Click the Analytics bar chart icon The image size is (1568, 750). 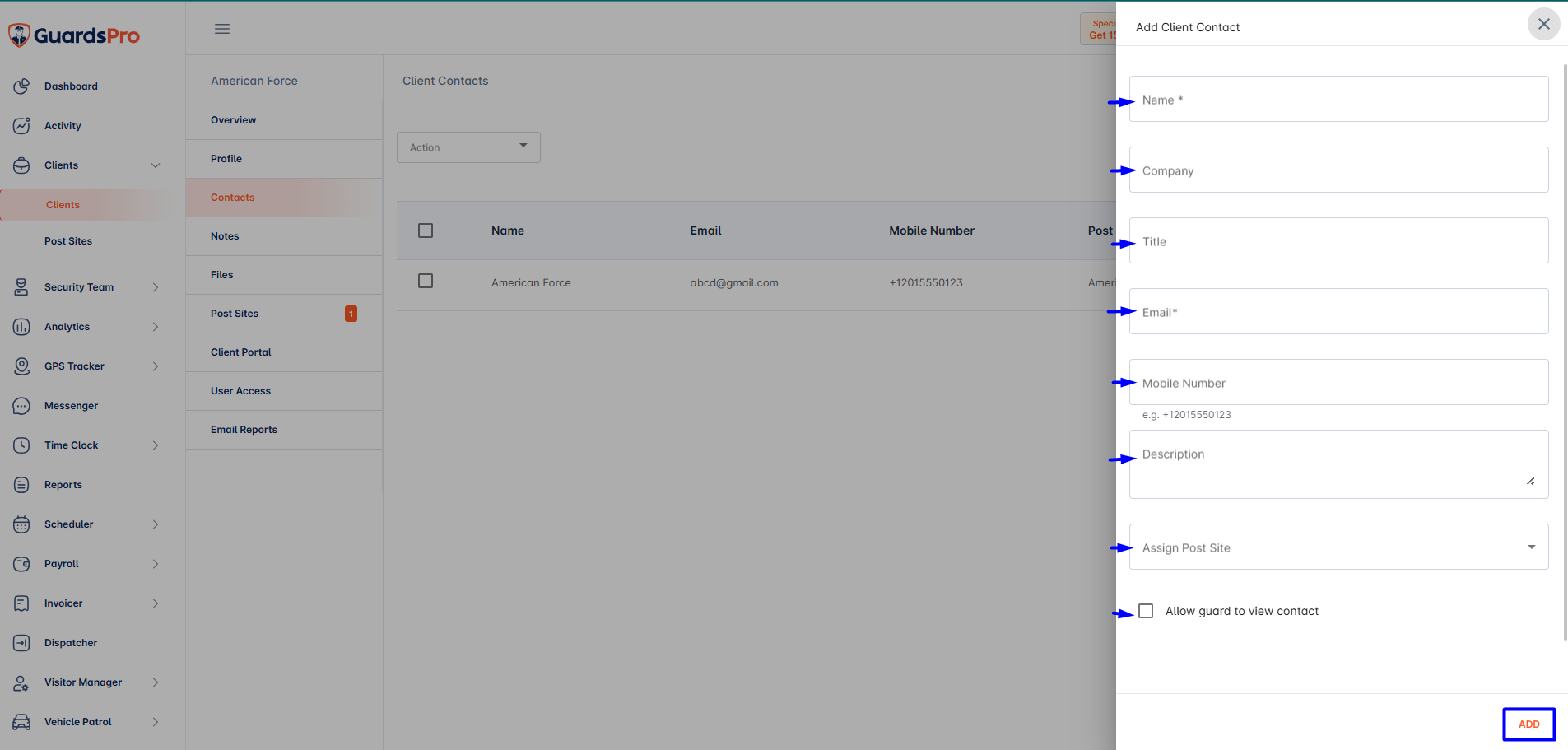(x=21, y=327)
